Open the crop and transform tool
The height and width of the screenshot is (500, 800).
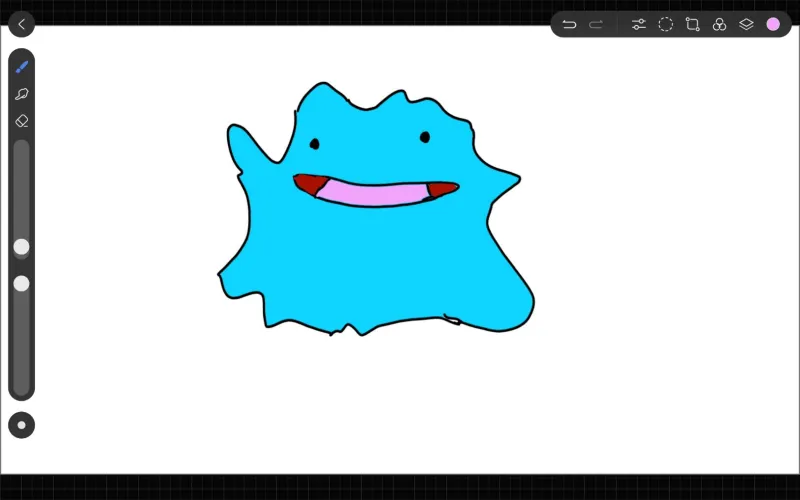tap(692, 24)
